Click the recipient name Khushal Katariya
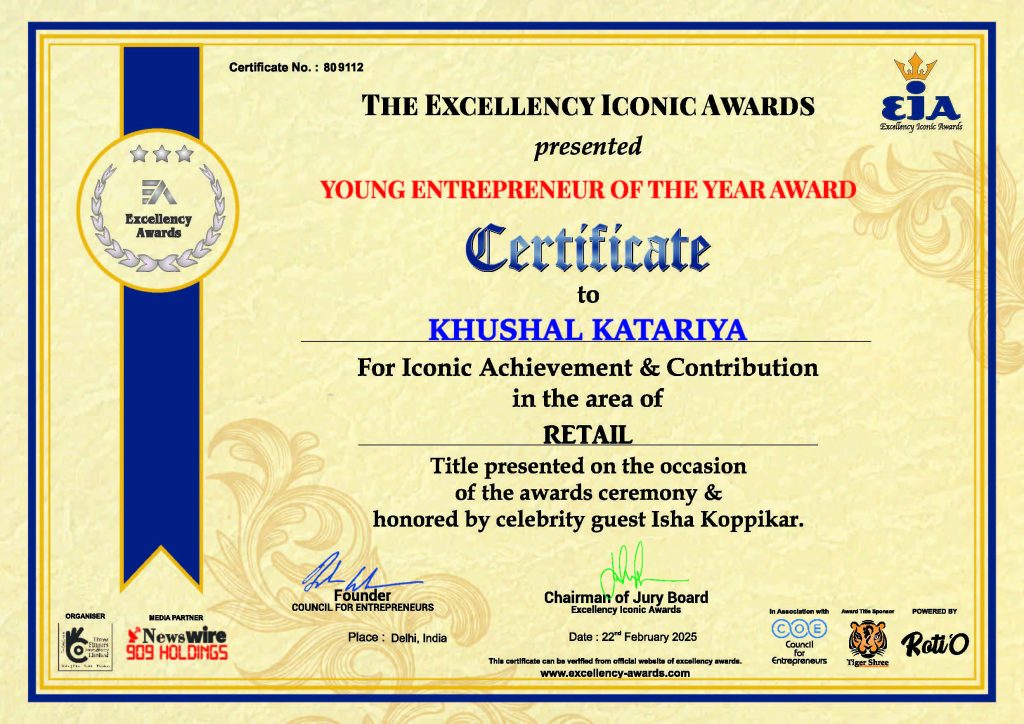The image size is (1024, 724). [x=588, y=330]
